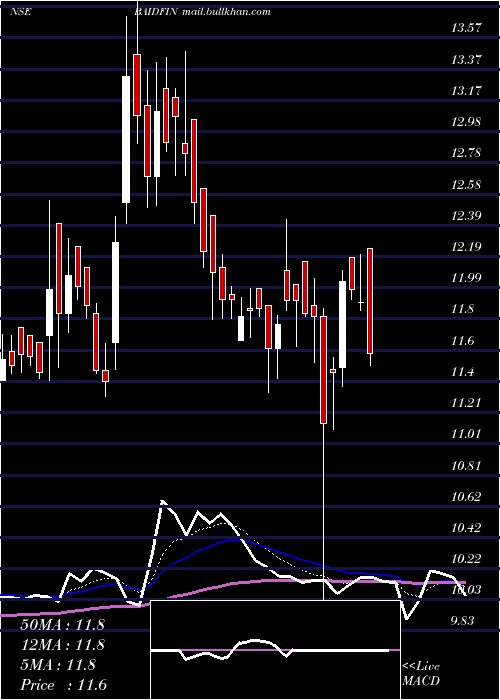Choose the 10.42 axis value

[466, 528]
